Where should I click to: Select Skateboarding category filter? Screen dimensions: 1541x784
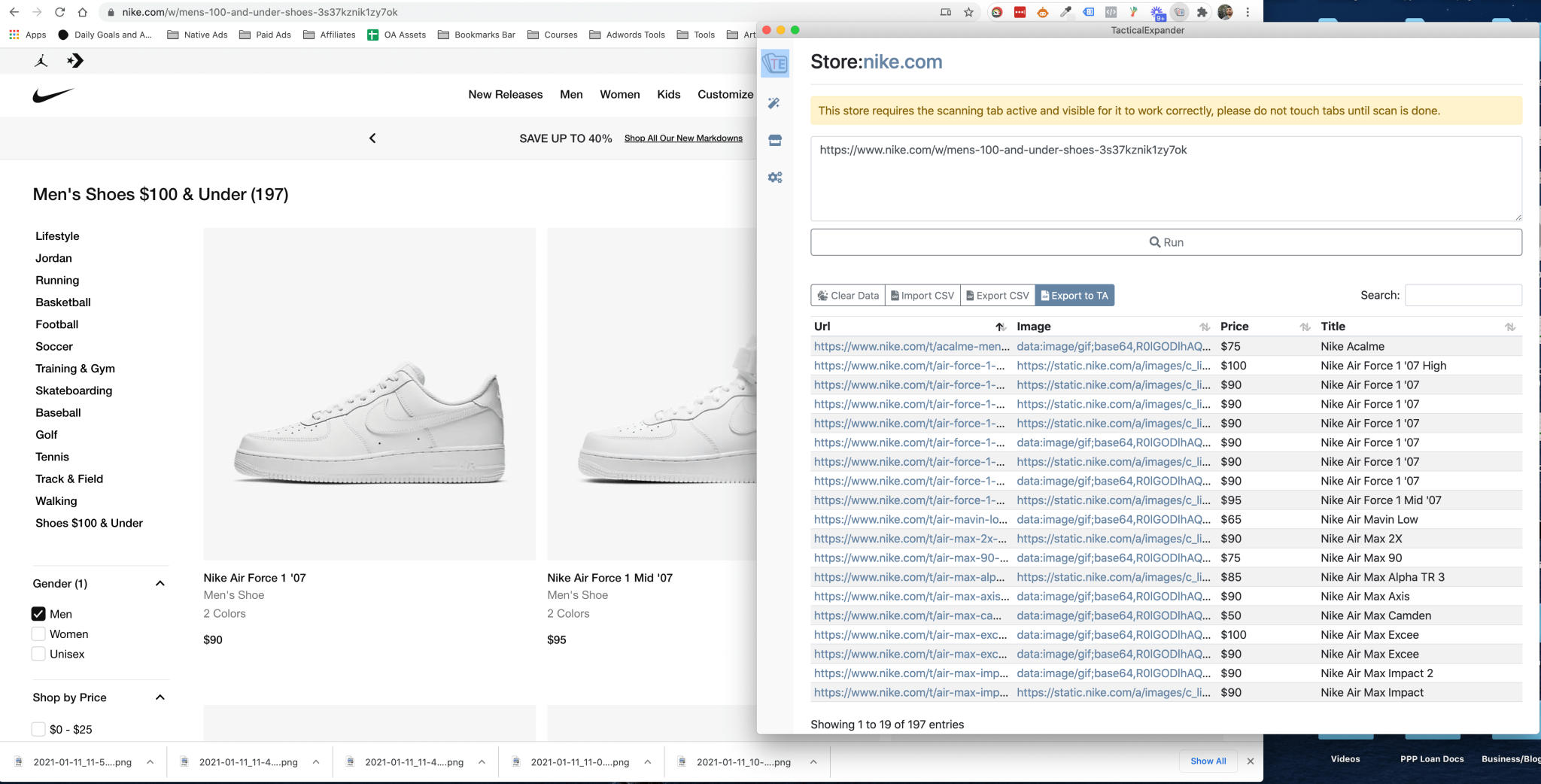[74, 390]
